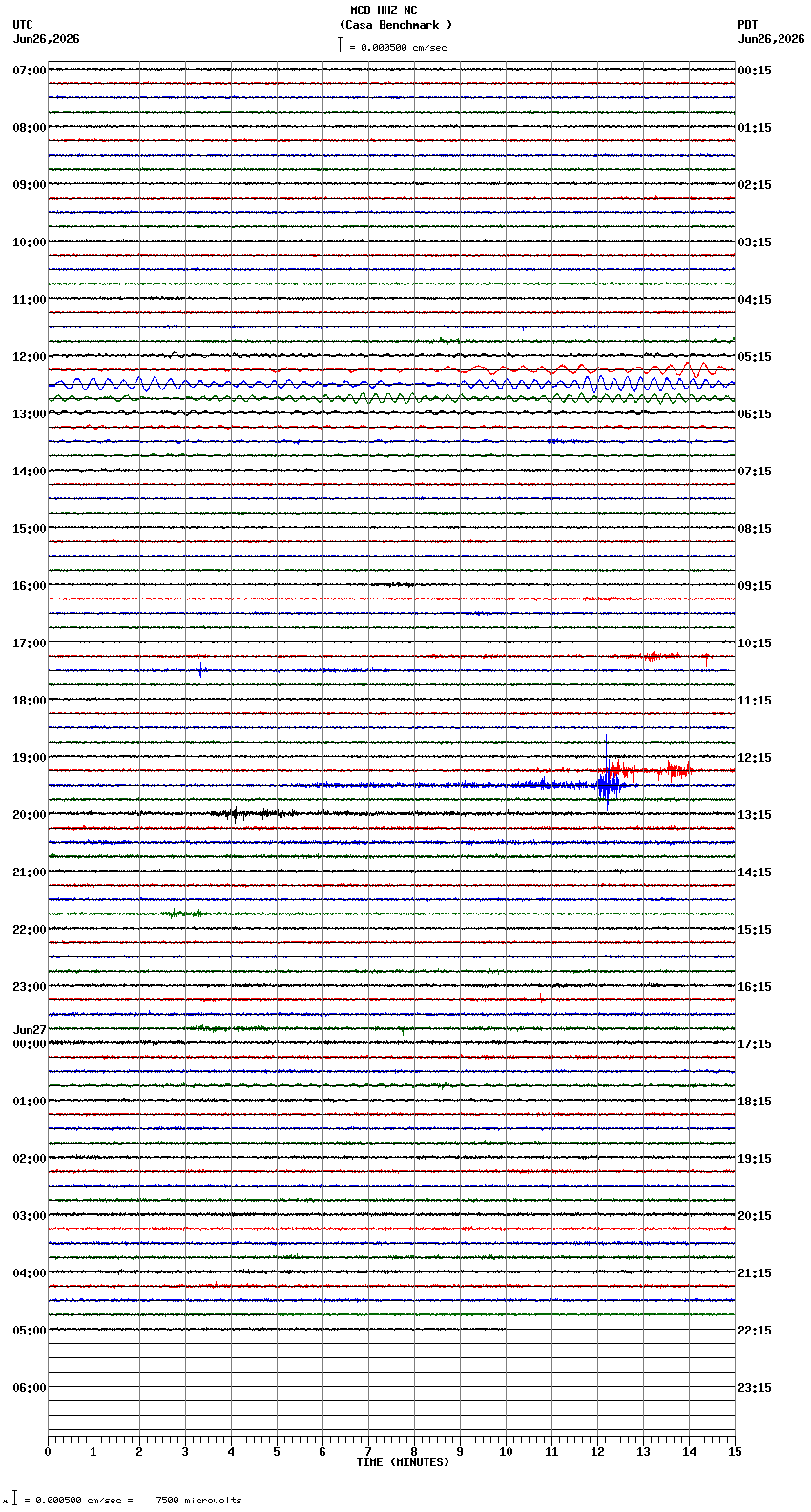Click the 15:00 UTC row label
Image resolution: width=811 pixels, height=1512 pixels.
[x=30, y=529]
